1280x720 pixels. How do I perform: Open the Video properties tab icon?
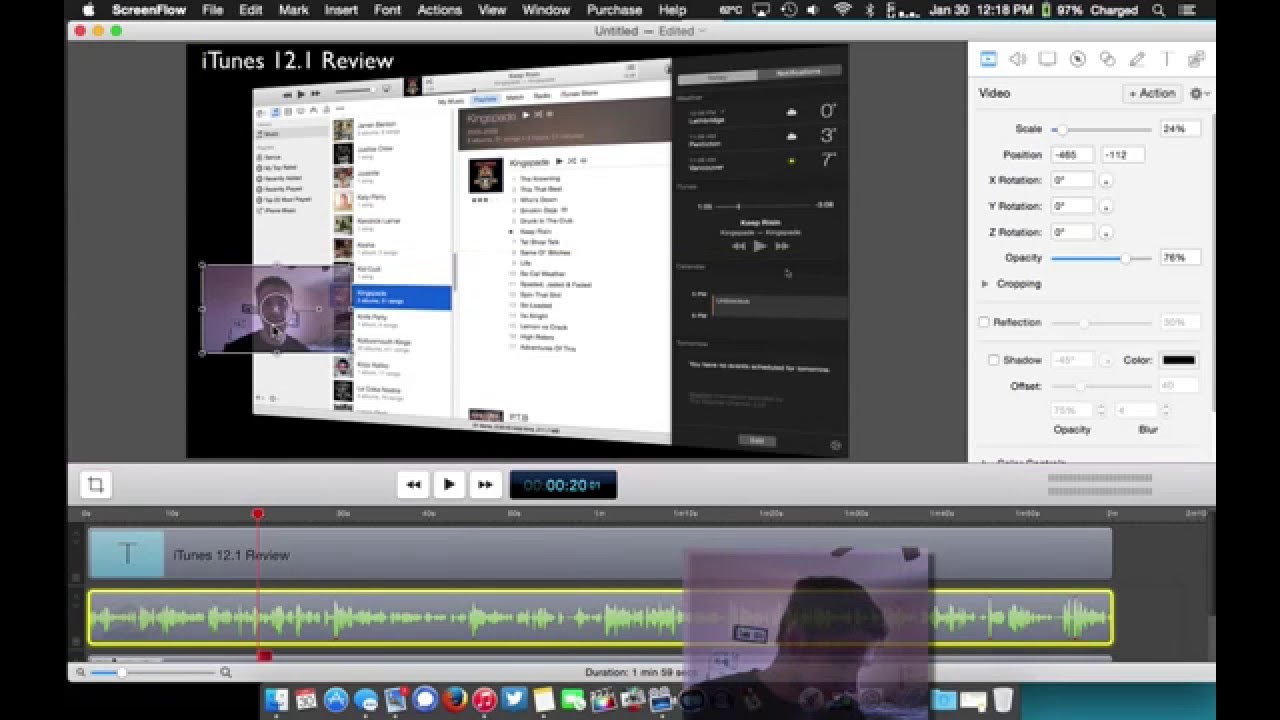click(988, 59)
